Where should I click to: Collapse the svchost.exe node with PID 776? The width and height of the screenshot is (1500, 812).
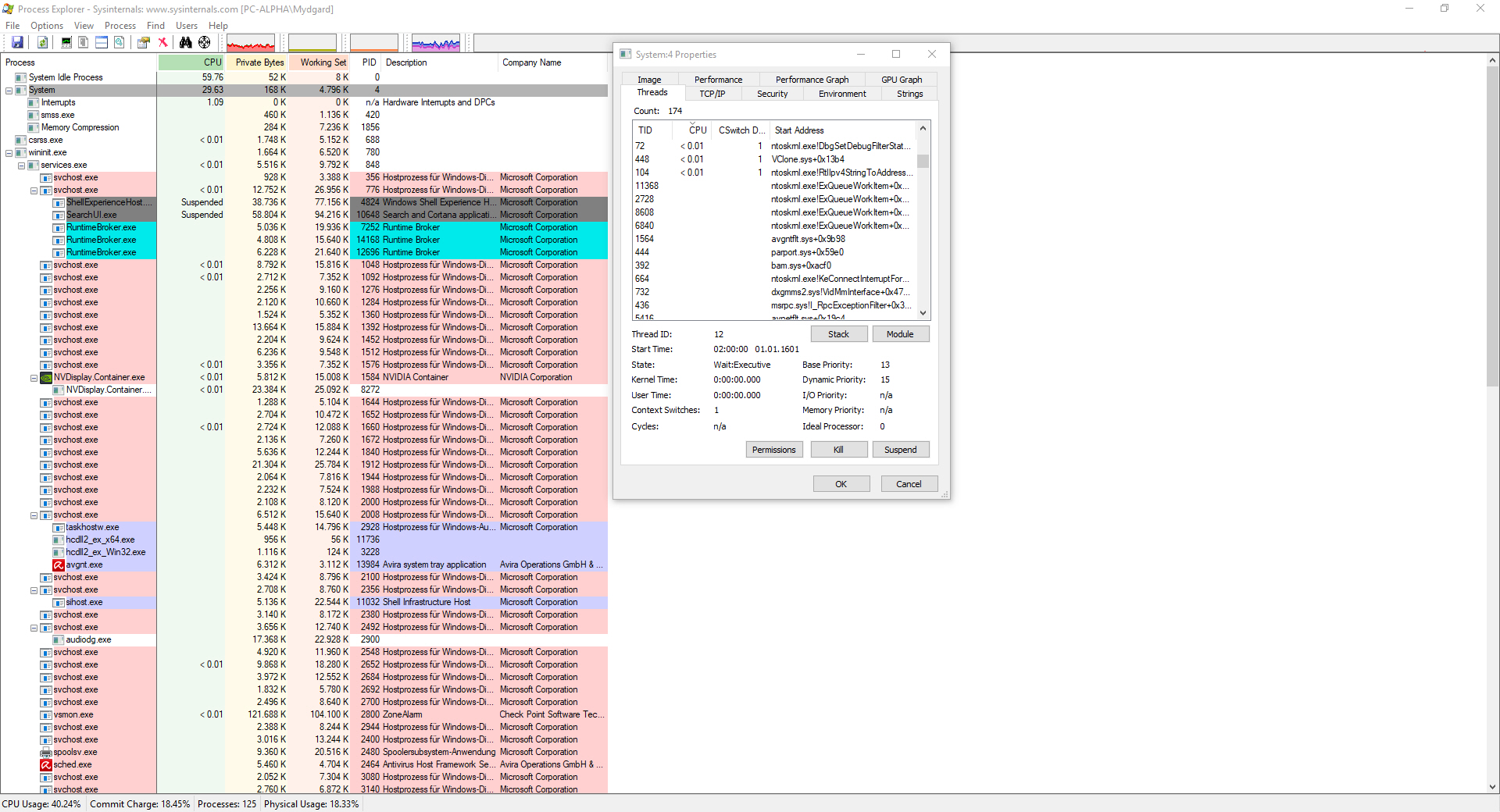pyautogui.click(x=34, y=190)
